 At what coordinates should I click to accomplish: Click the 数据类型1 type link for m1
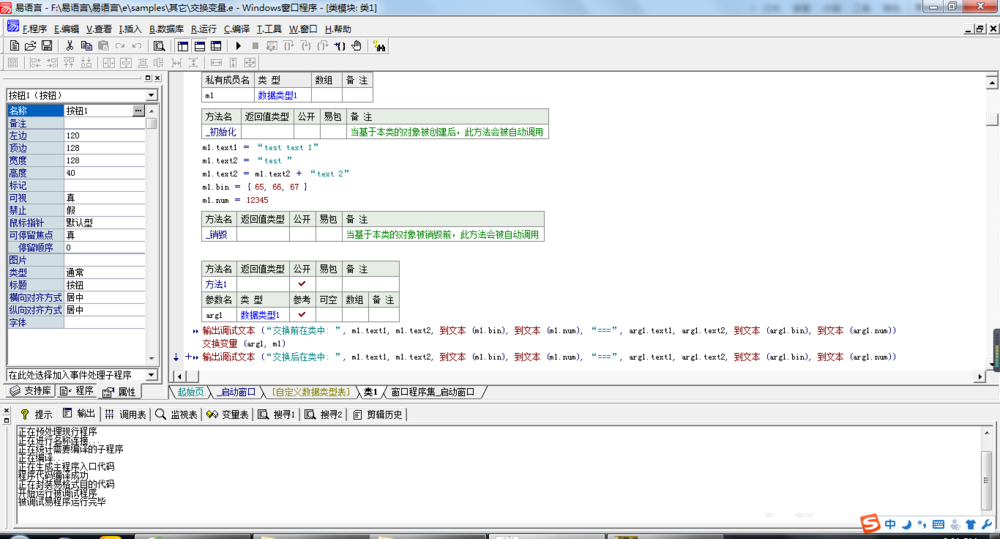277,95
